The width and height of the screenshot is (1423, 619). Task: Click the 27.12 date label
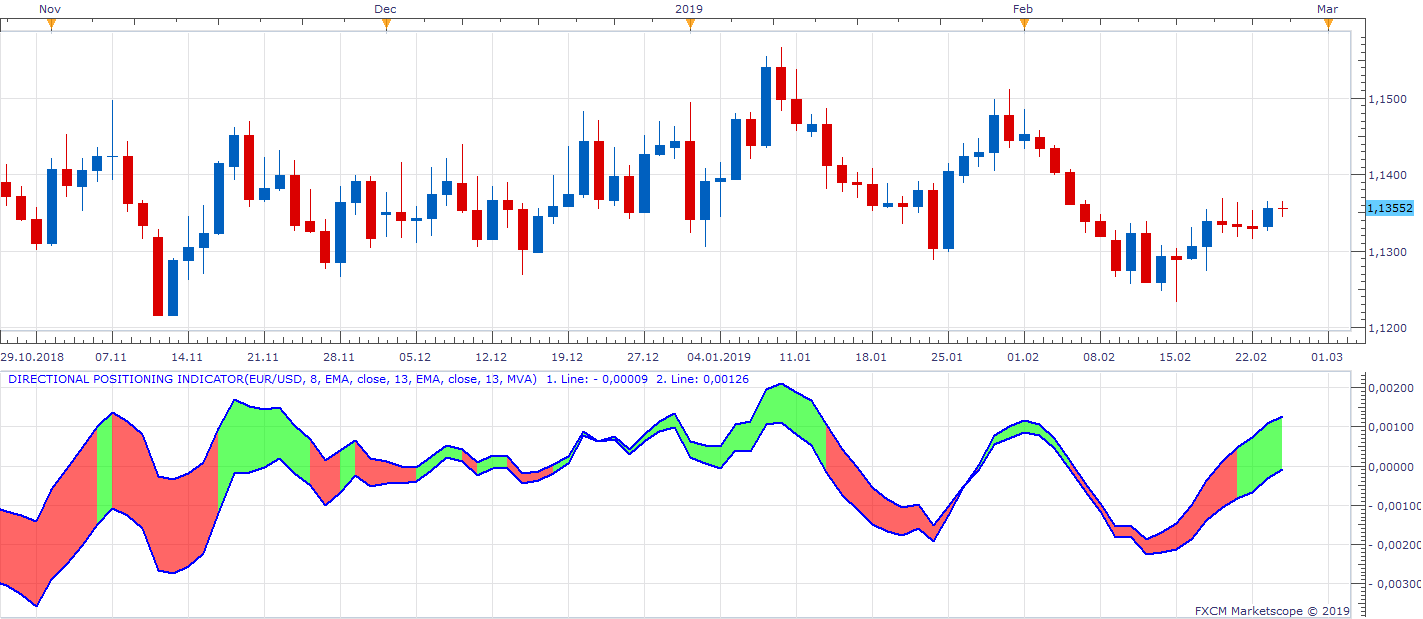tap(643, 357)
